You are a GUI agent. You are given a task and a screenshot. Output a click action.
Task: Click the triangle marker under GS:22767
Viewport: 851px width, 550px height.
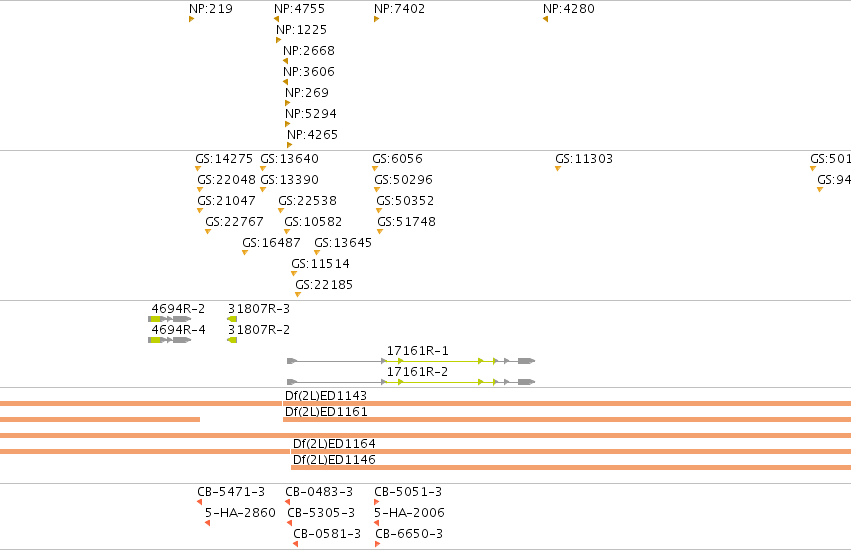point(207,232)
